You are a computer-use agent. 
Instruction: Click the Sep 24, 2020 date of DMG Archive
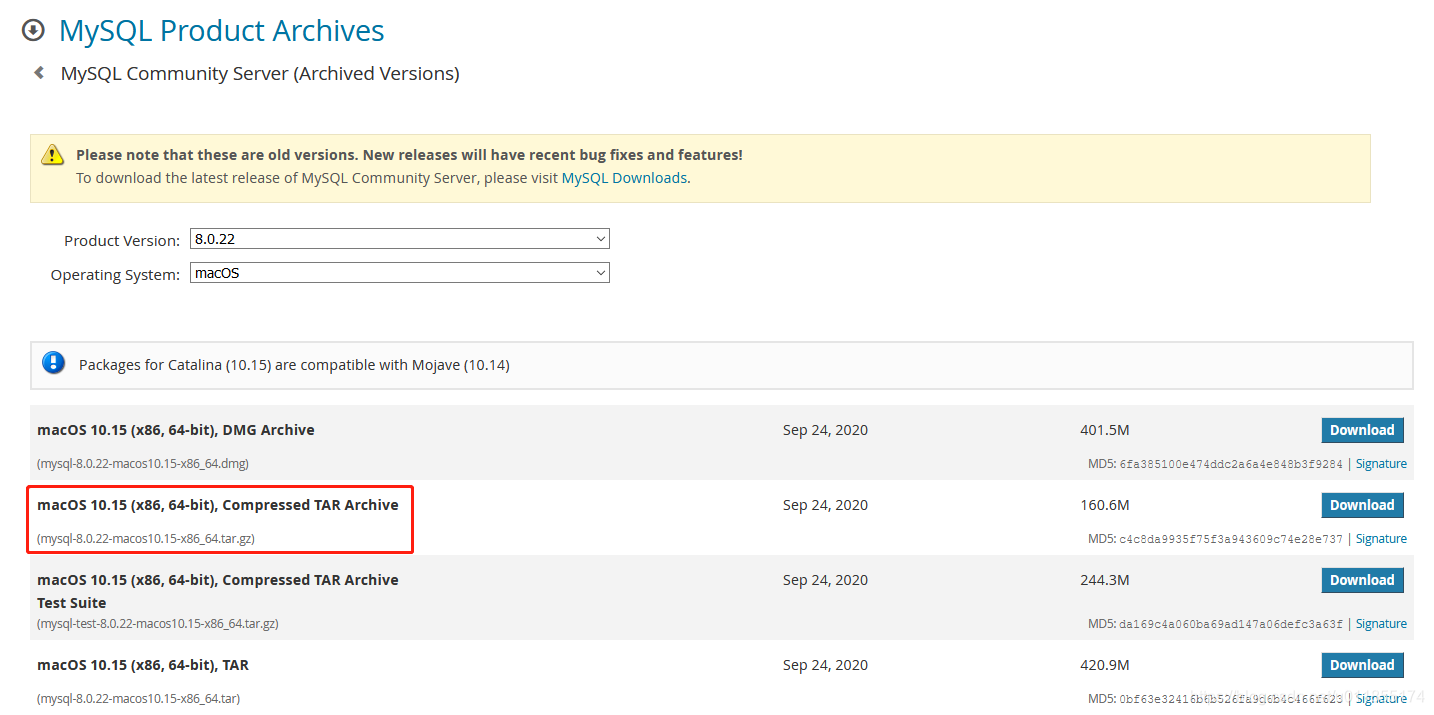point(825,430)
